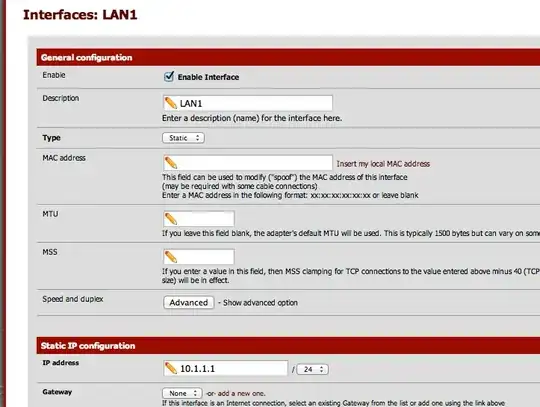The width and height of the screenshot is (540, 407).
Task: Click pencil icon in MAC address field
Action: (170, 163)
